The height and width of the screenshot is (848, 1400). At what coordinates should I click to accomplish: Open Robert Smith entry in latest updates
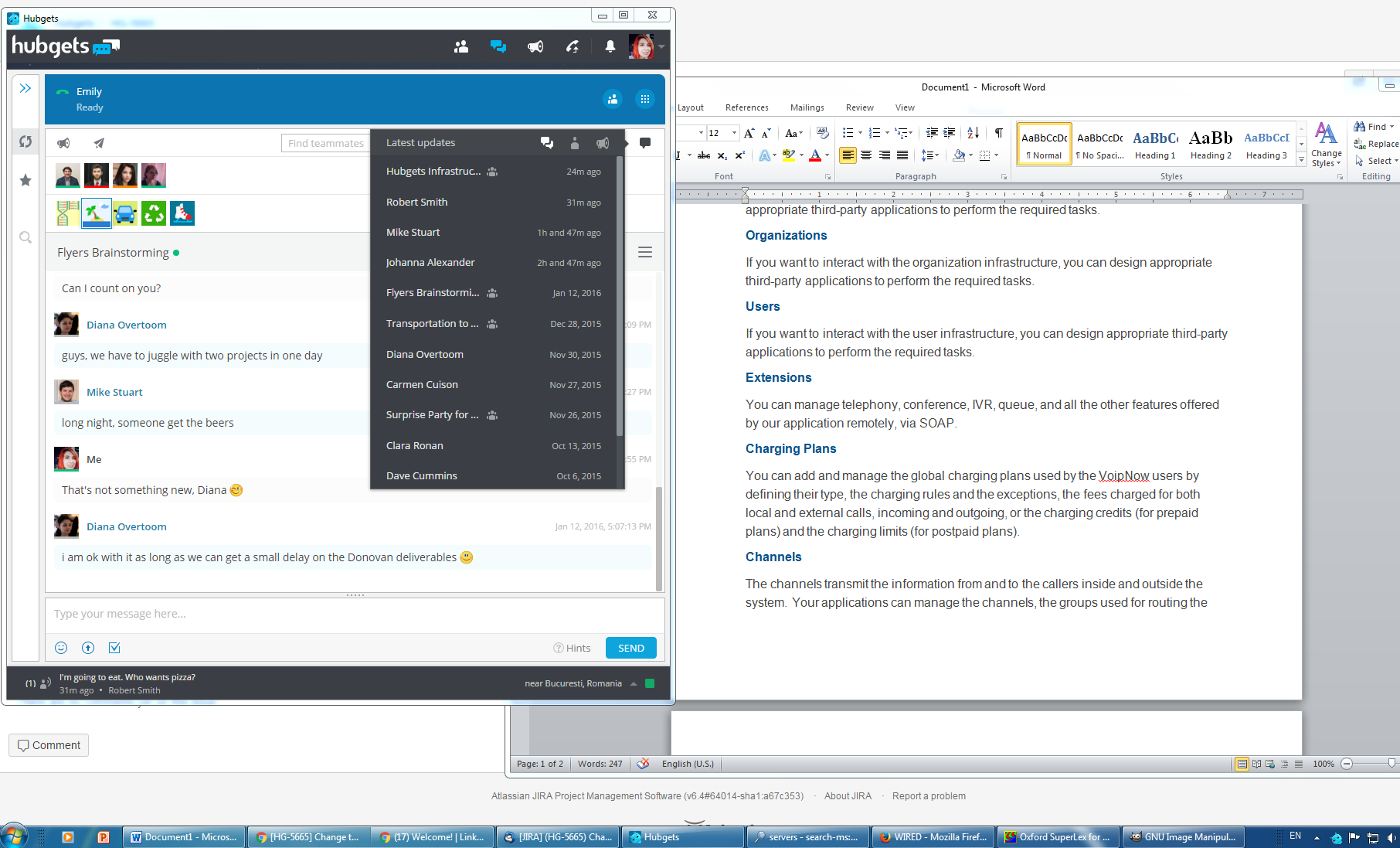[494, 202]
